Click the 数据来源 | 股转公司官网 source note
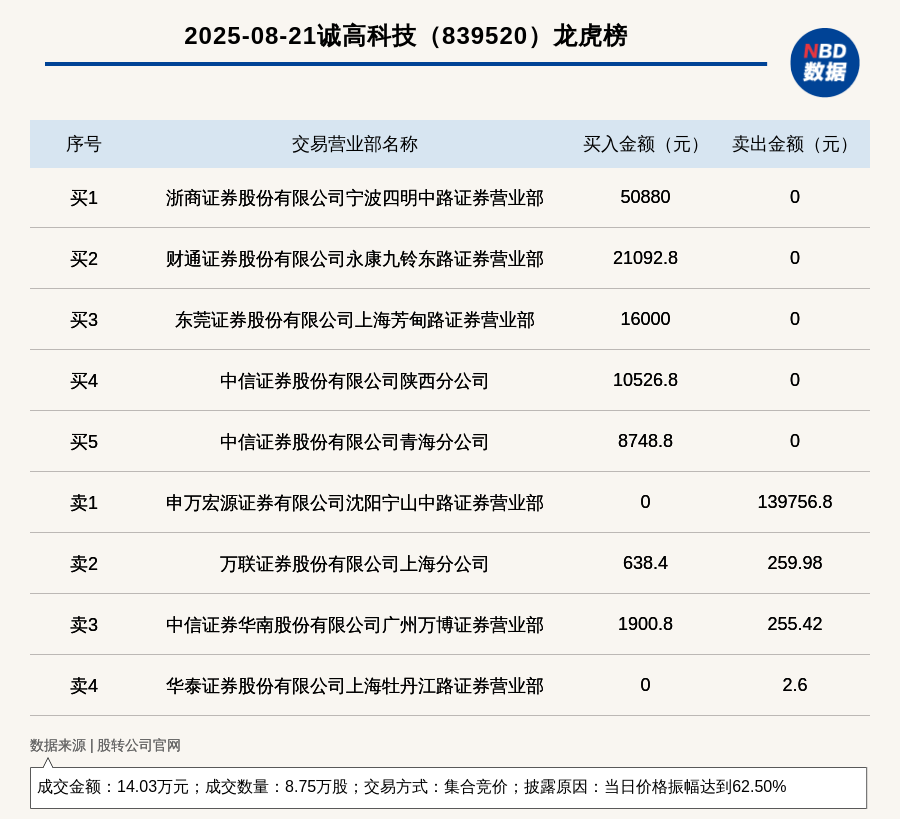The height and width of the screenshot is (819, 900). coord(105,746)
